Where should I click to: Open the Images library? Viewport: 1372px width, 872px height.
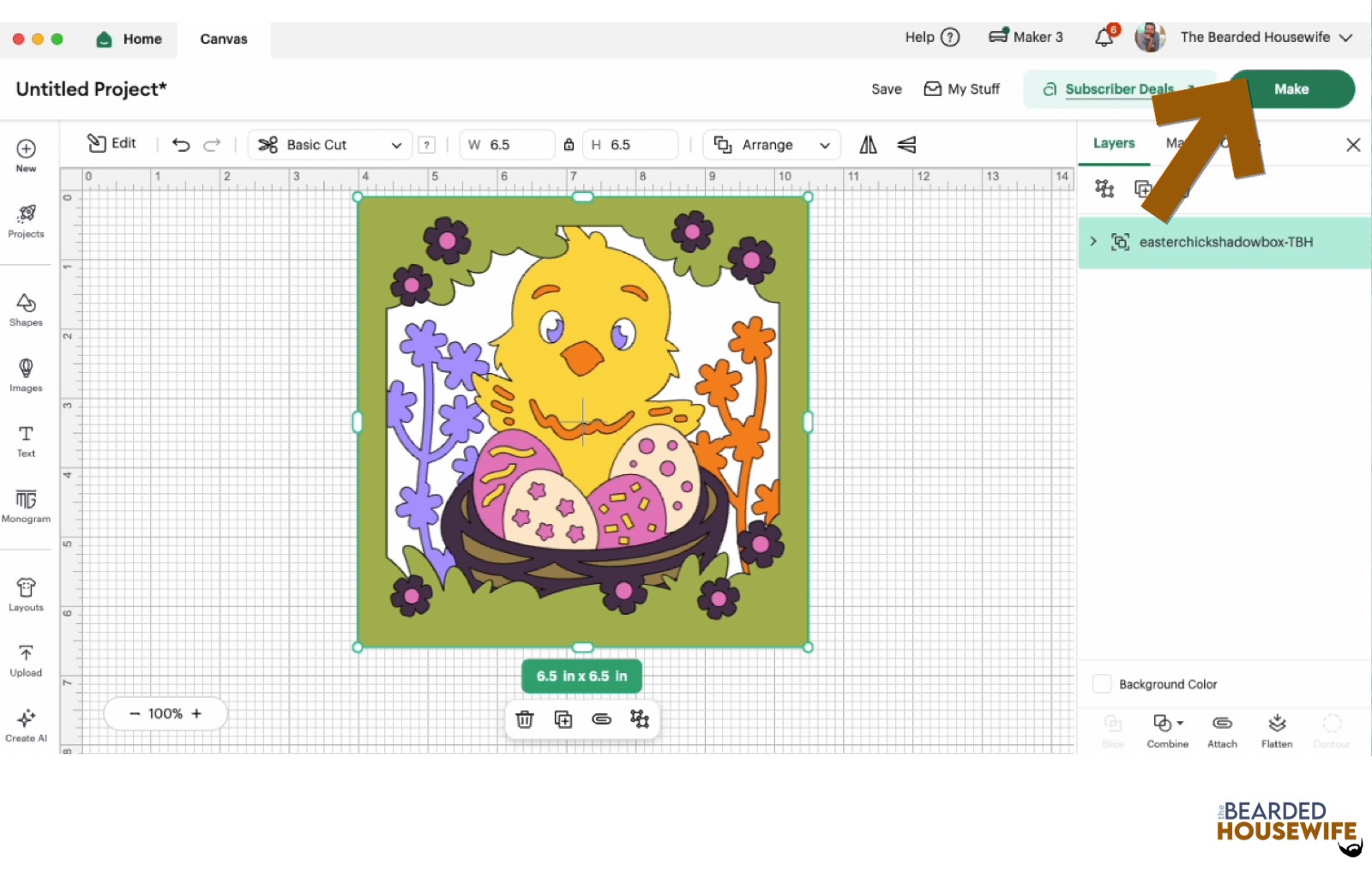[x=26, y=375]
